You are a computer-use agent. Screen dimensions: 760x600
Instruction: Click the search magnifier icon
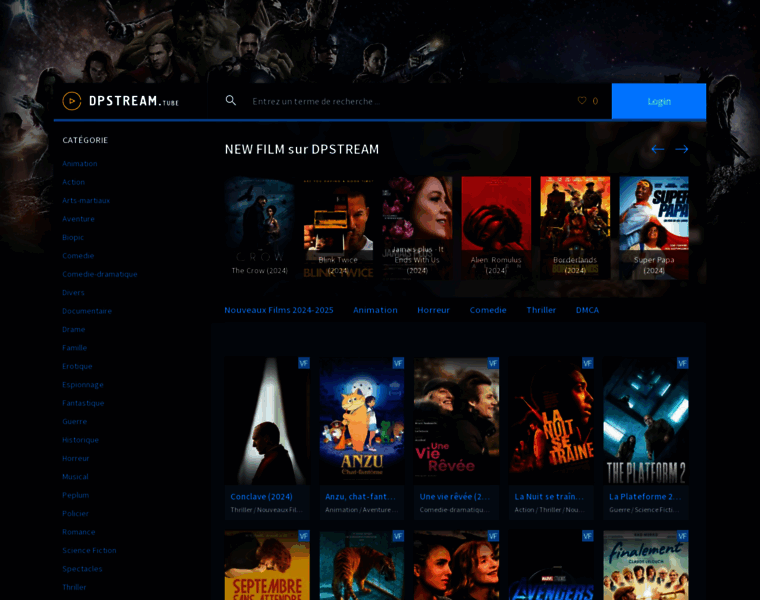pos(231,100)
